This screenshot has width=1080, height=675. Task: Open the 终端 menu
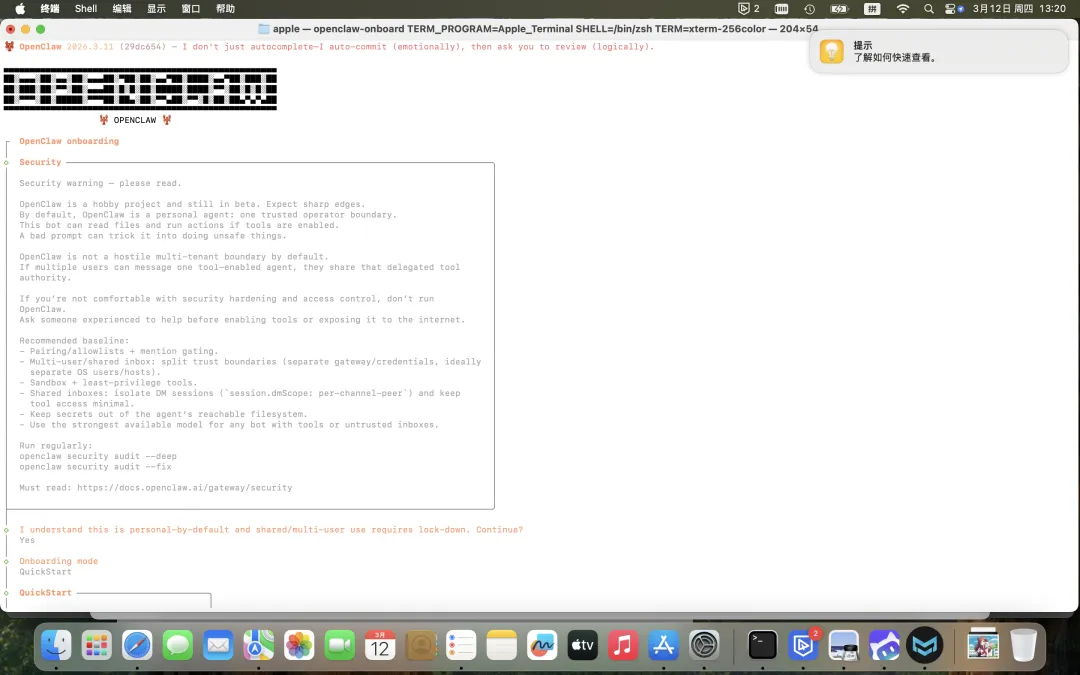[50, 8]
